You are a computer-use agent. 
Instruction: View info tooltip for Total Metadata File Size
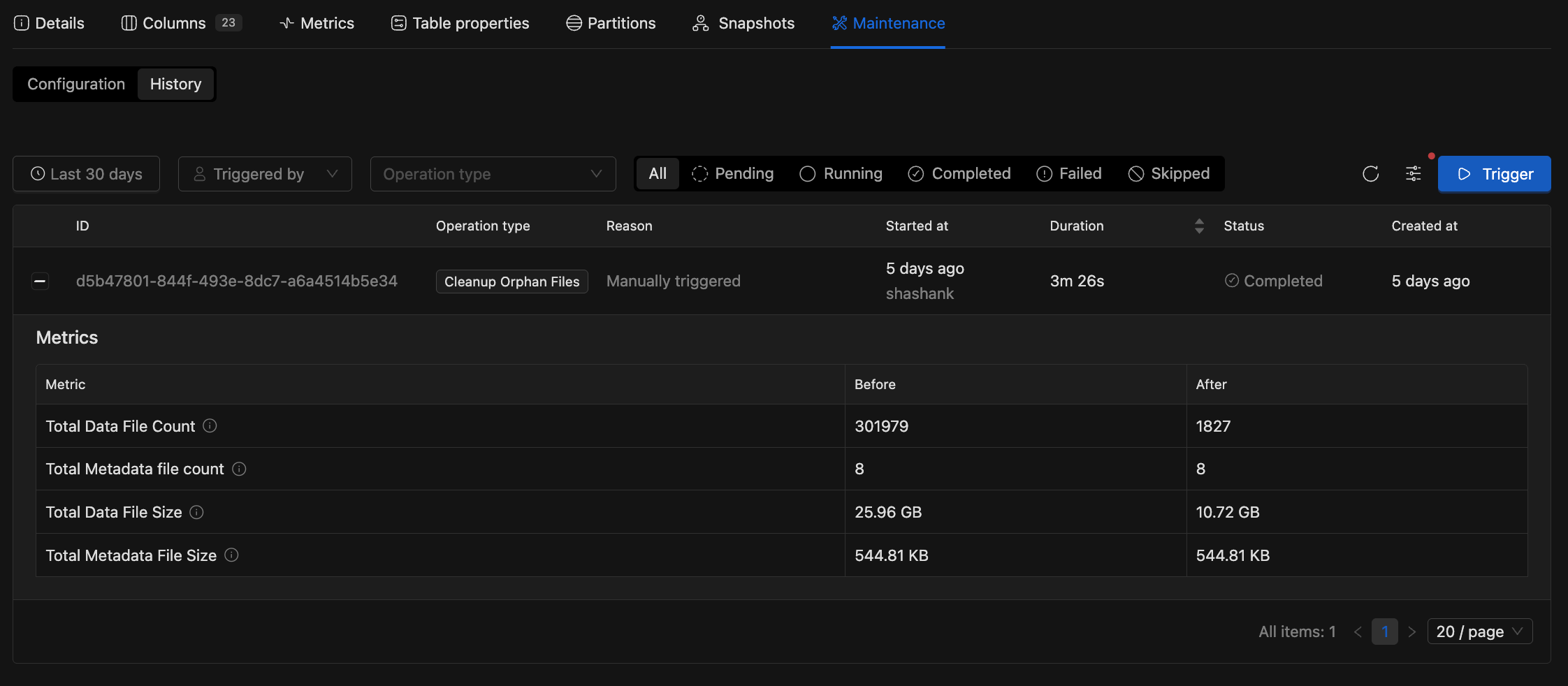click(x=231, y=555)
